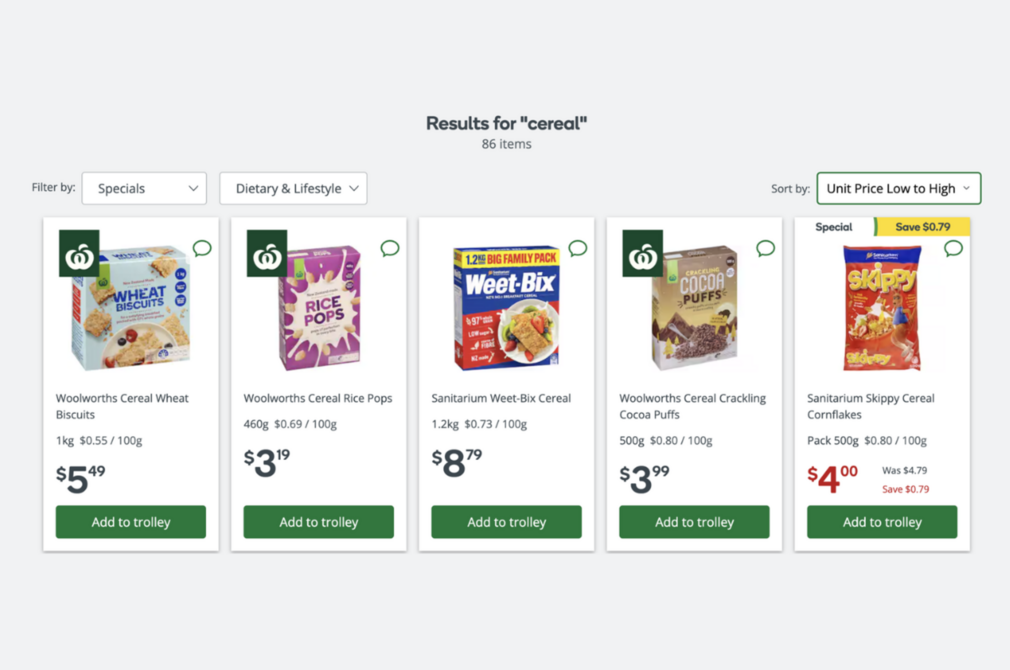The image size is (1010, 670).
Task: Open the Unit Price Low to High sort dropdown
Action: tap(898, 188)
